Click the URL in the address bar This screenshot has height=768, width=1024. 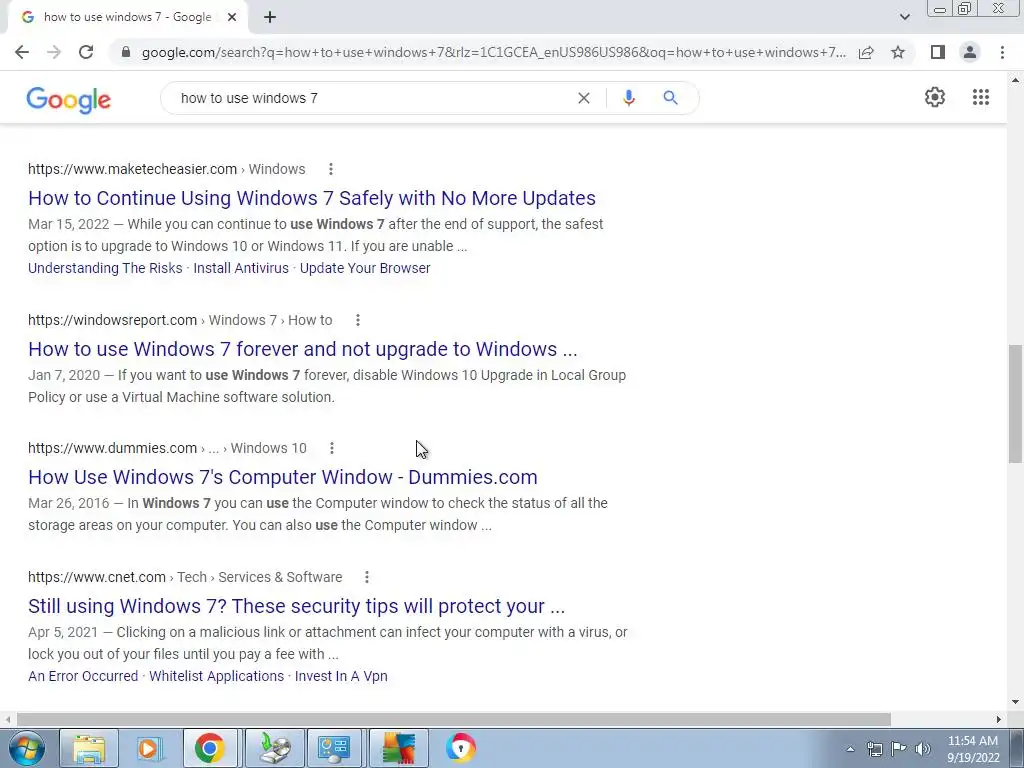tap(493, 52)
